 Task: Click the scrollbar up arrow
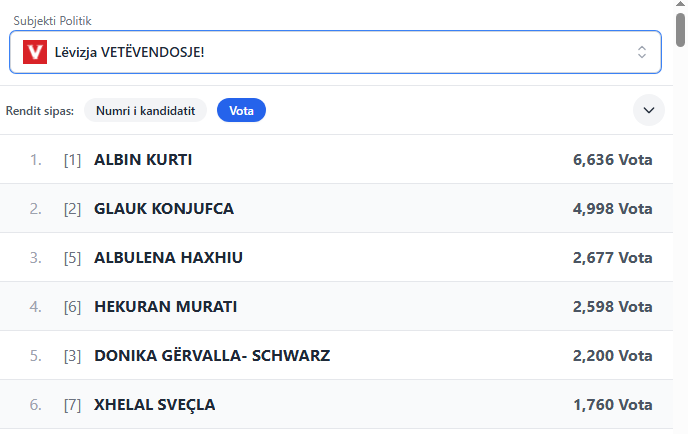681,4
